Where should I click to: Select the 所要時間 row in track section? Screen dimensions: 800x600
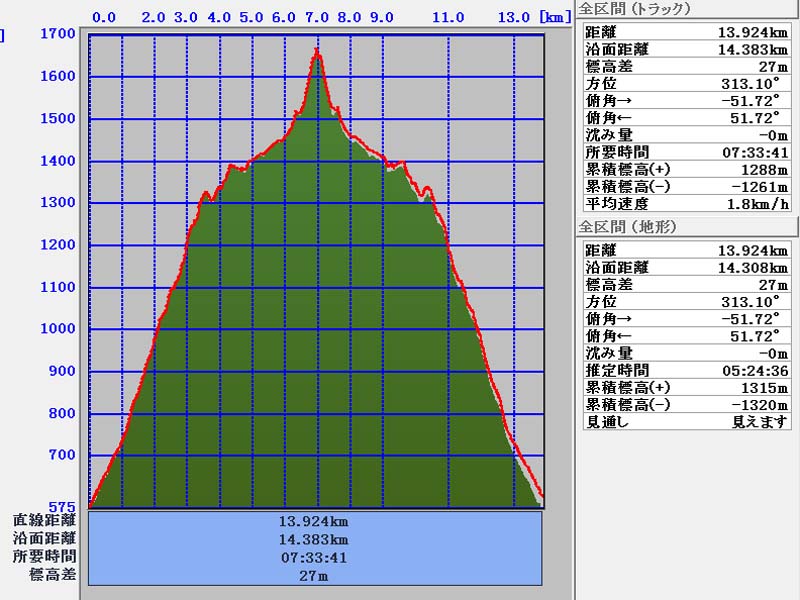[685, 152]
